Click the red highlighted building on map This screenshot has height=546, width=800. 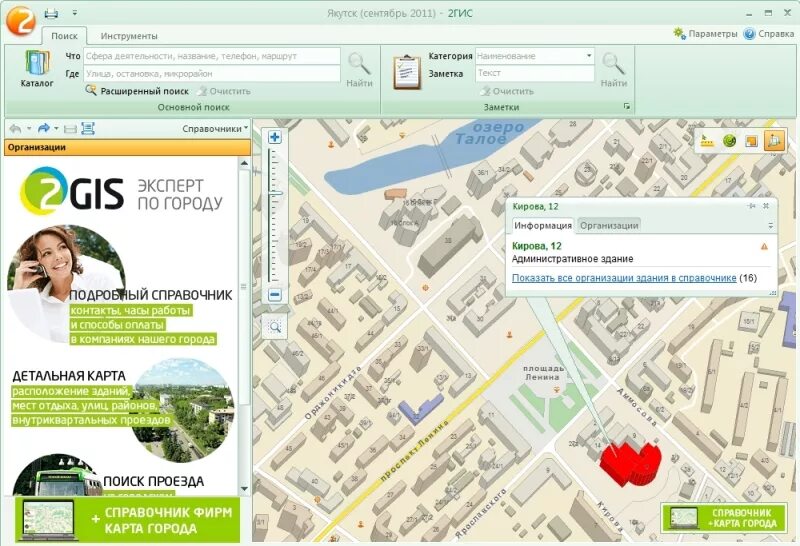(630, 462)
